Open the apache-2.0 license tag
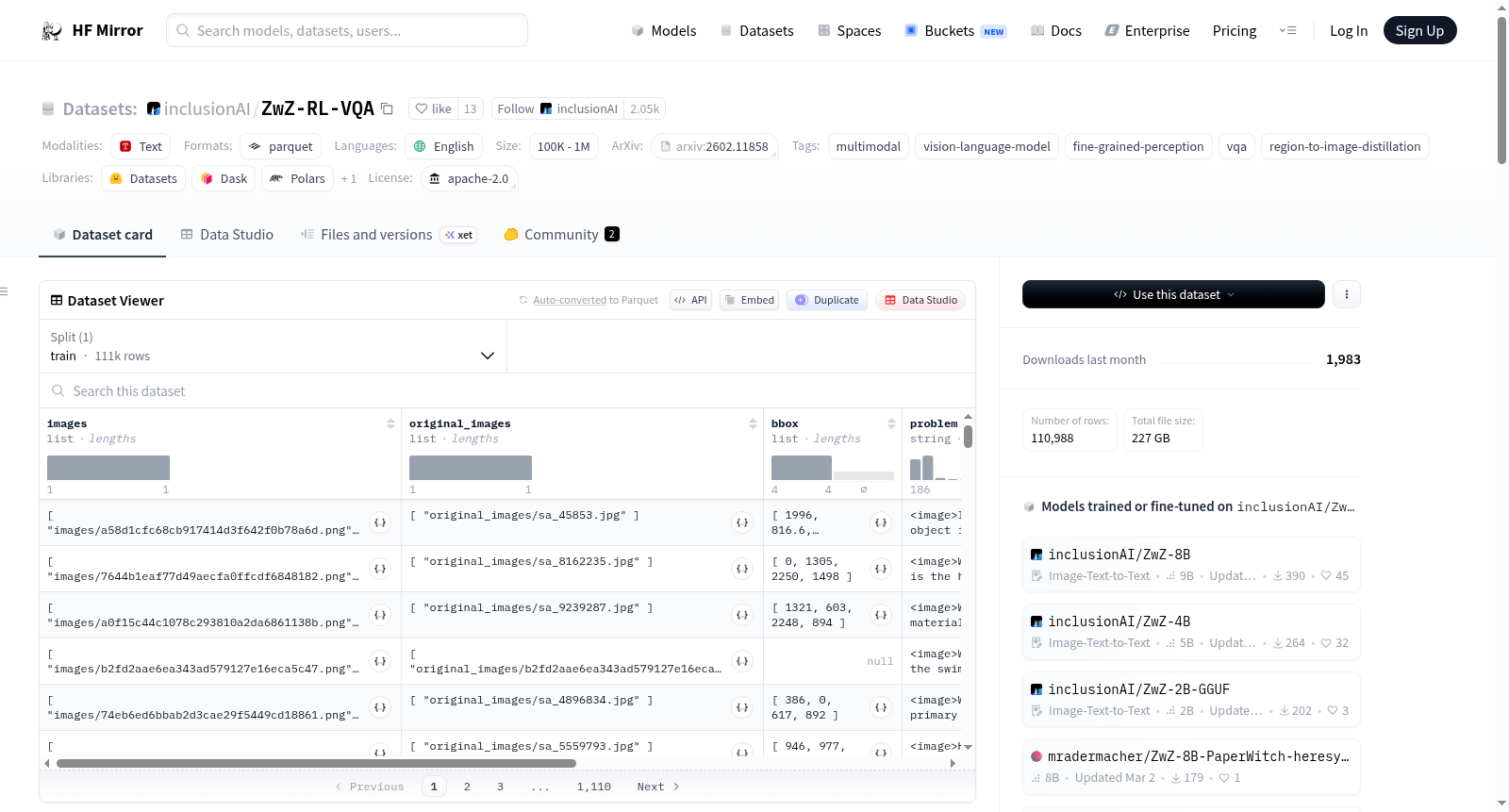 (469, 178)
